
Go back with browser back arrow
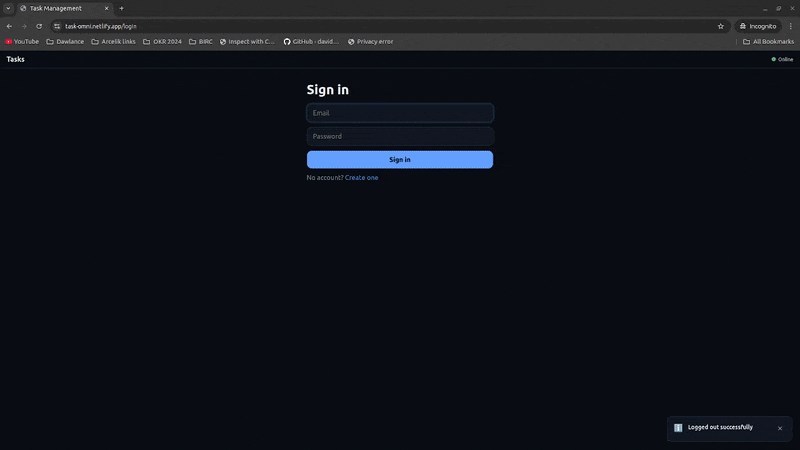9,26
